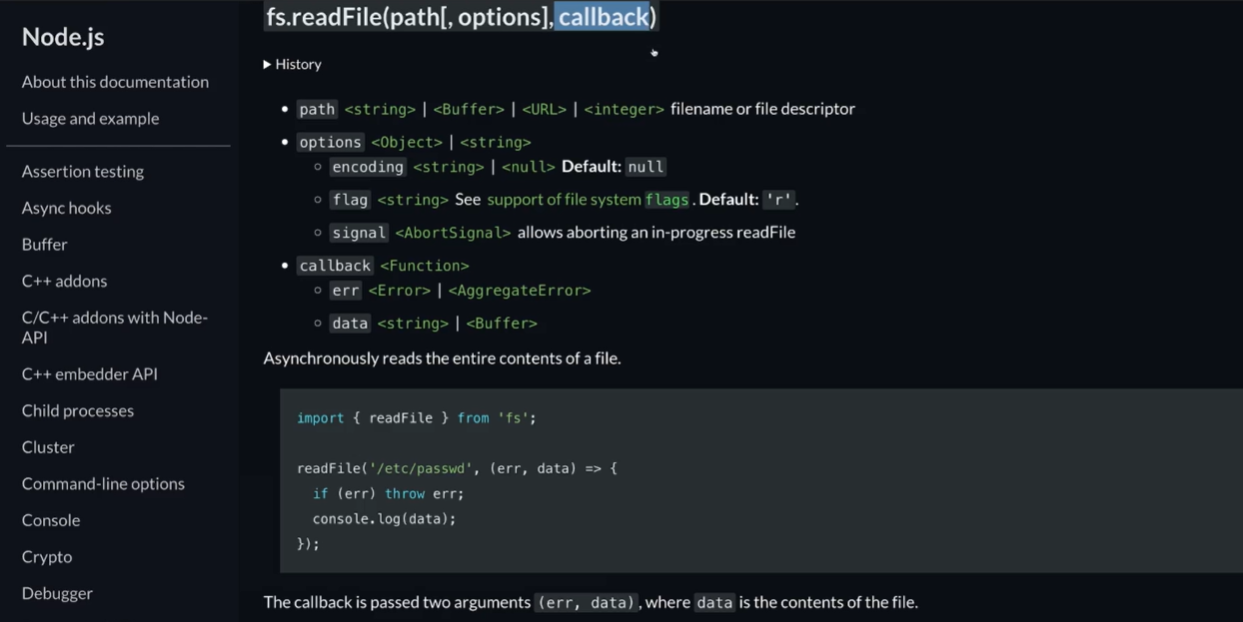1243x622 pixels.
Task: Click the options parameter code label
Action: [x=330, y=142]
